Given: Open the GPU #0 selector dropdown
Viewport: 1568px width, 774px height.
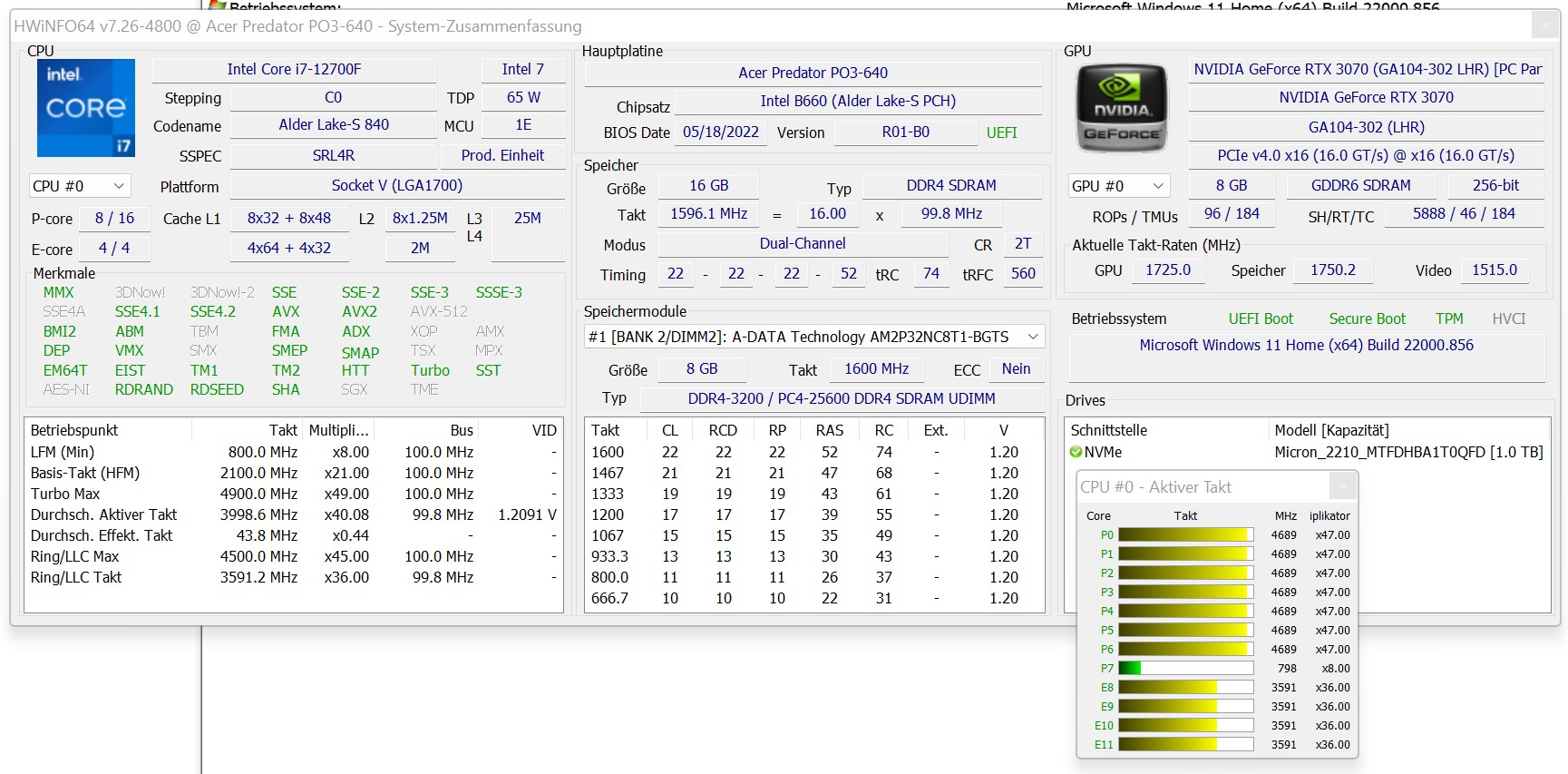Looking at the screenshot, I should point(1119,186).
